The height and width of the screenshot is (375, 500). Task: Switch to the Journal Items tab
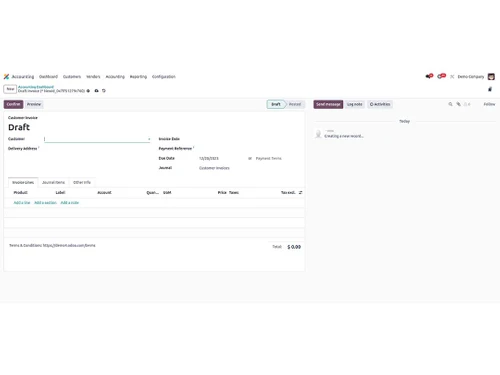(53, 182)
